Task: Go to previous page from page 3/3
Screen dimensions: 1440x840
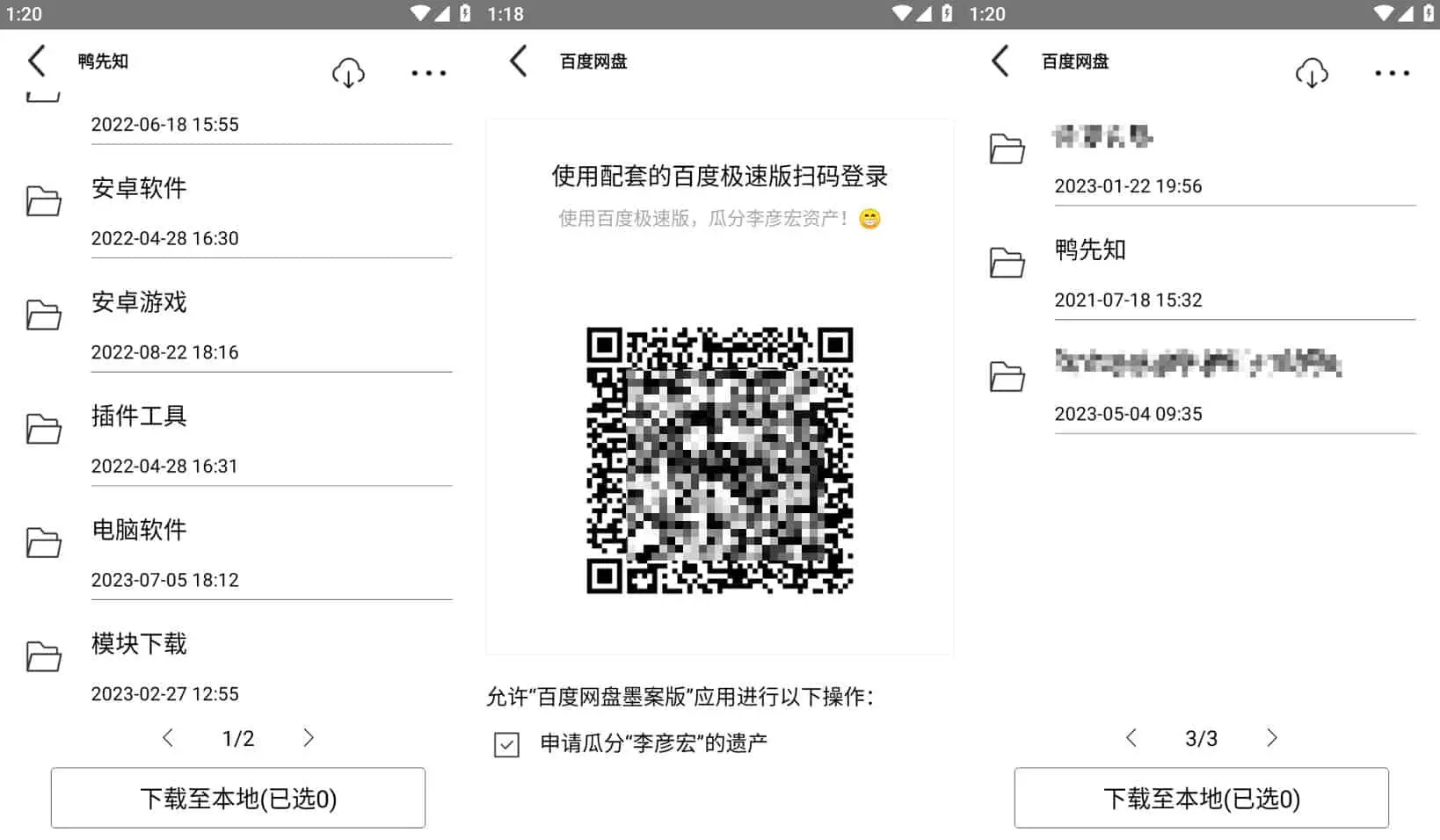Action: click(x=1131, y=738)
